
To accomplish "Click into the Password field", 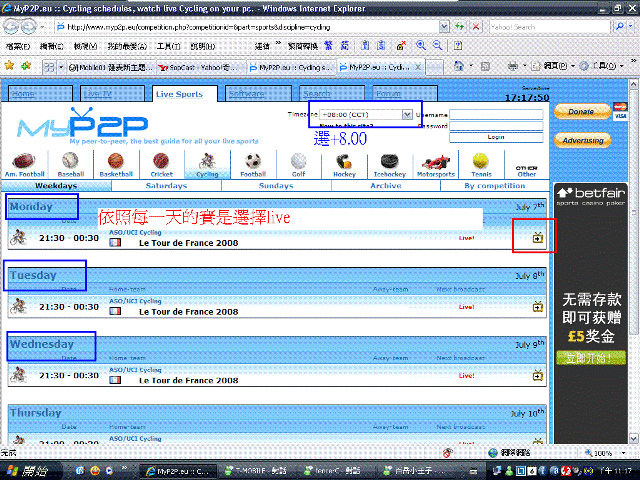I will pos(496,126).
